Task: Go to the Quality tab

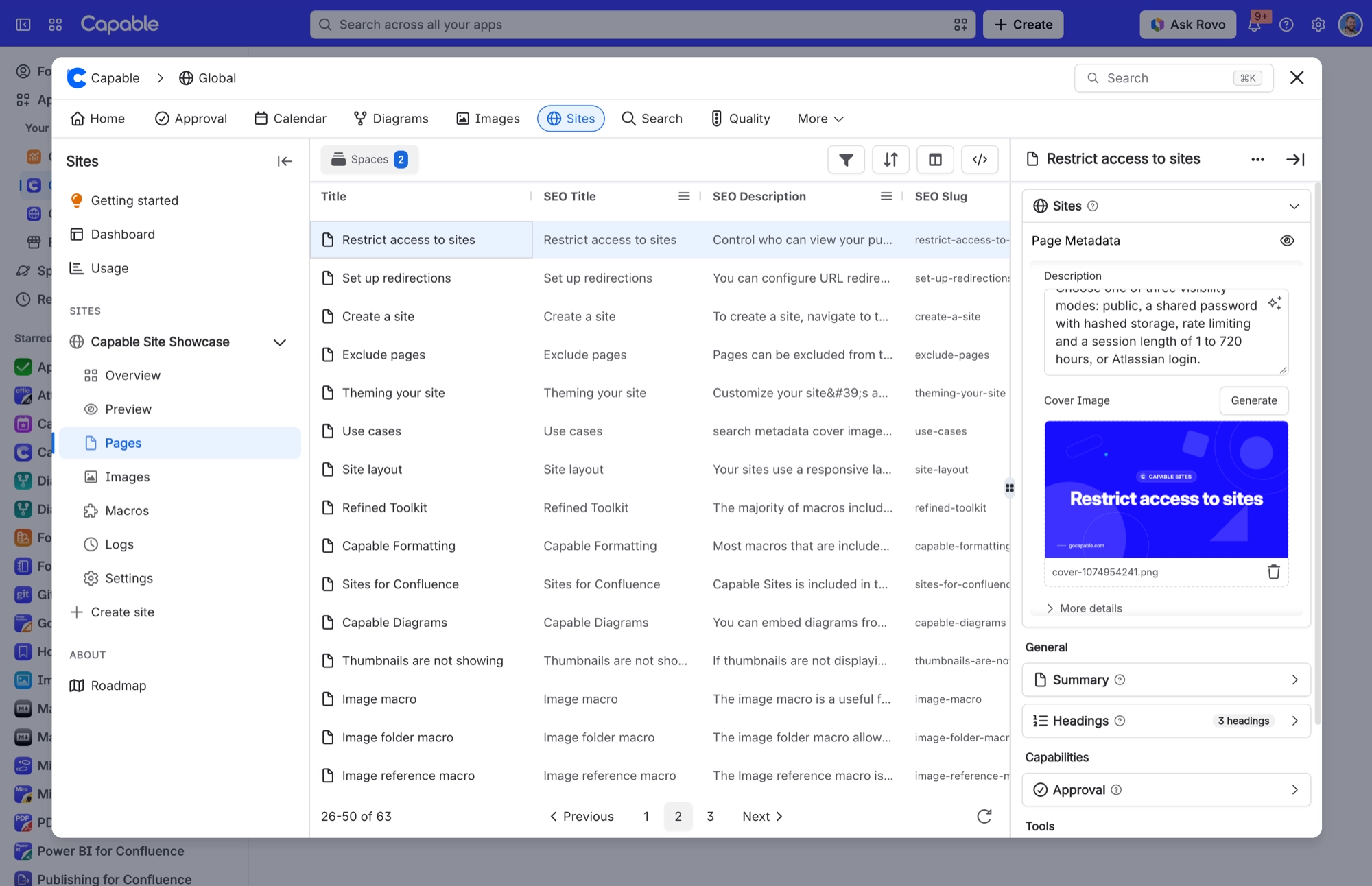Action: coord(740,119)
